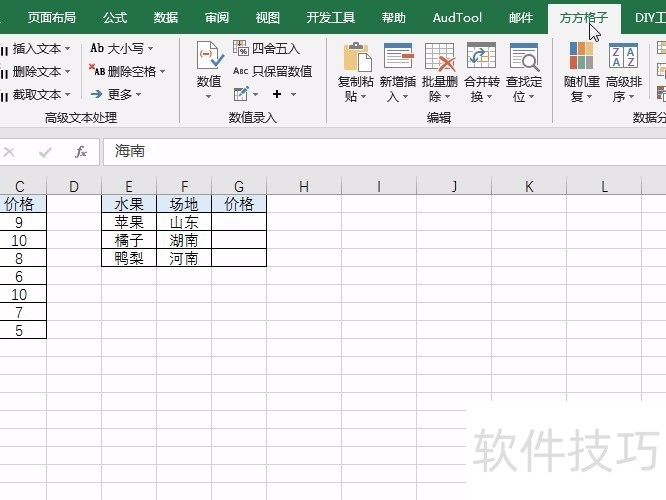Open the 帮助 ribbon tab
The width and height of the screenshot is (666, 500).
393,17
